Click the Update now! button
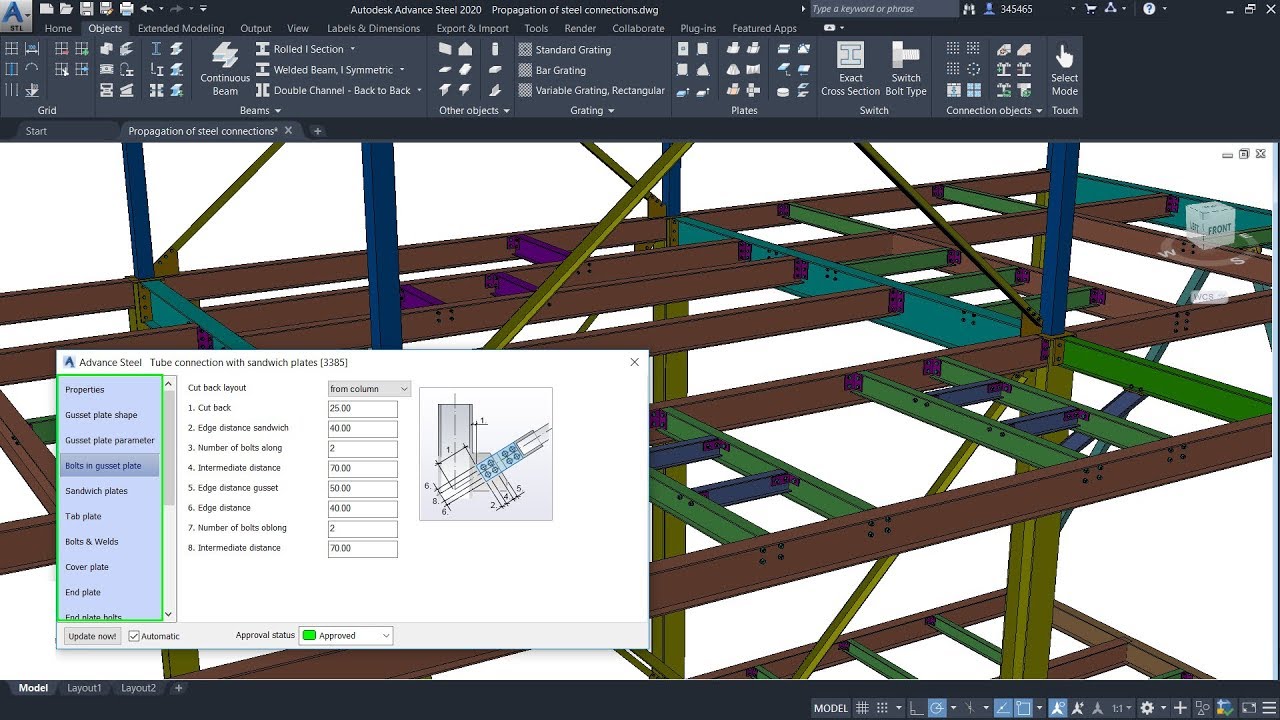The image size is (1280, 720). tap(91, 635)
